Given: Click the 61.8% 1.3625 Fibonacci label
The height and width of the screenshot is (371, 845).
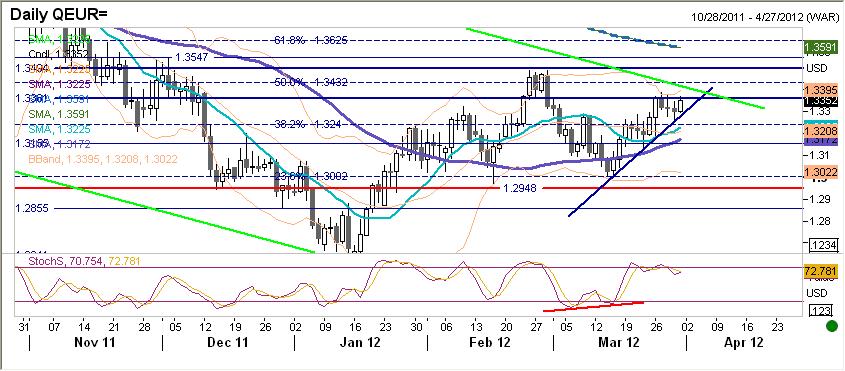Looking at the screenshot, I should [311, 40].
